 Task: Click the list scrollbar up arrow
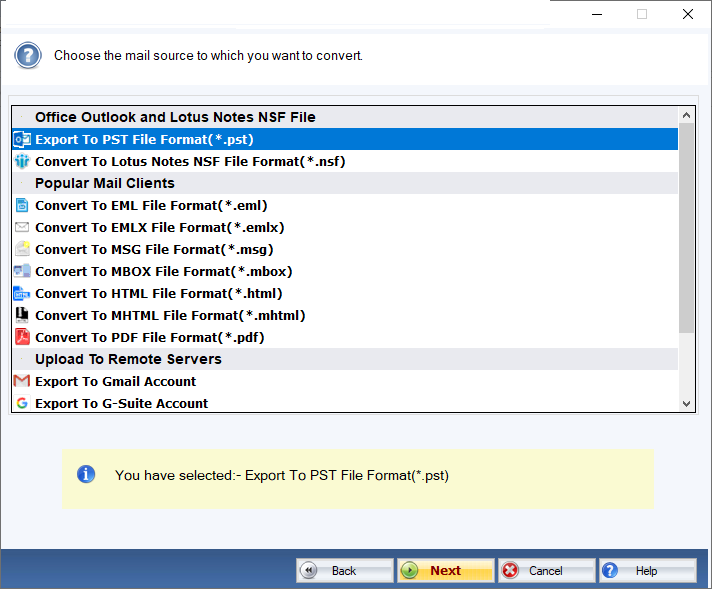(686, 115)
